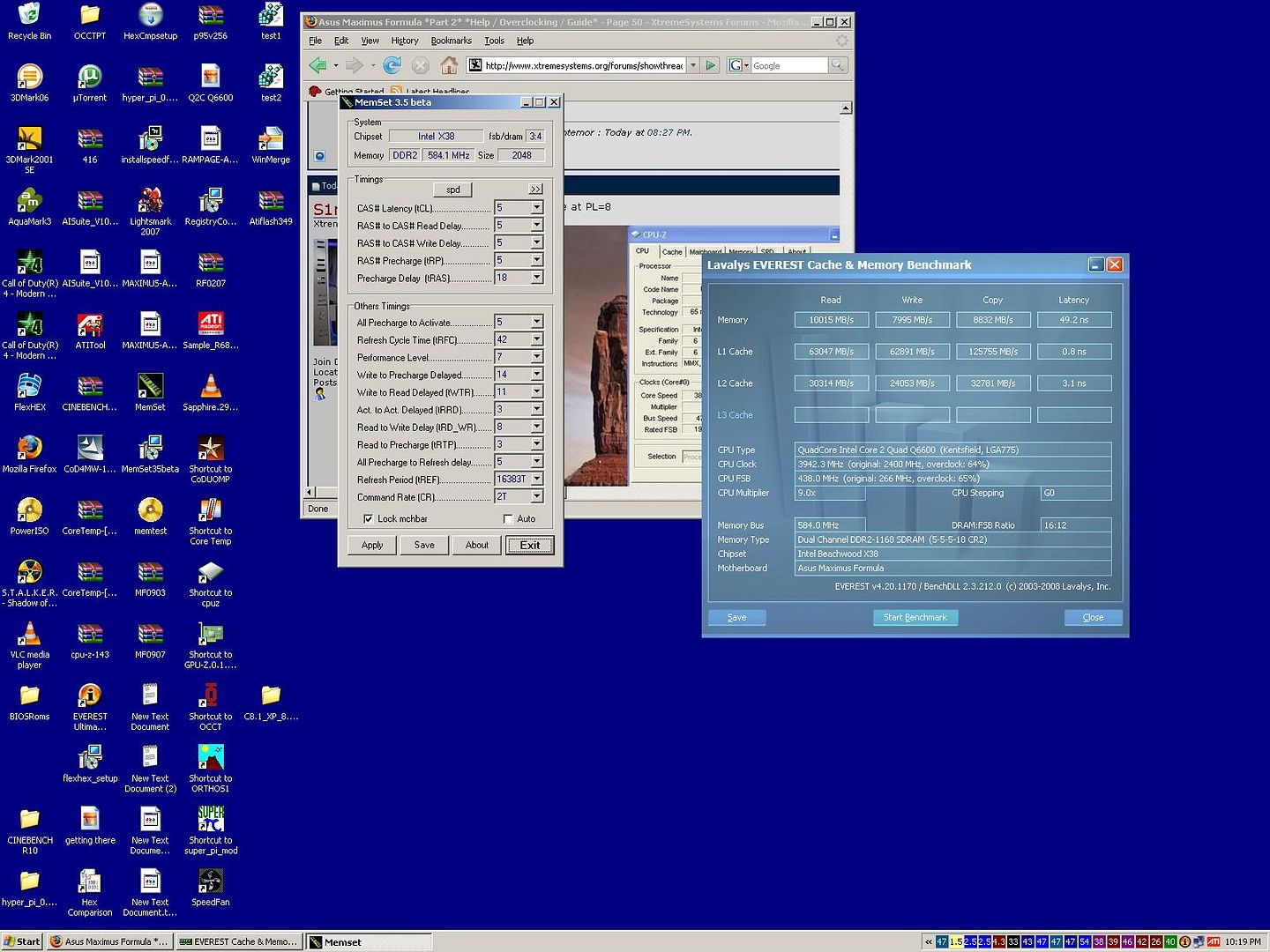This screenshot has width=1270, height=952.
Task: Click the taskbar clock showing 10:19 PM
Action: pyautogui.click(x=1243, y=941)
